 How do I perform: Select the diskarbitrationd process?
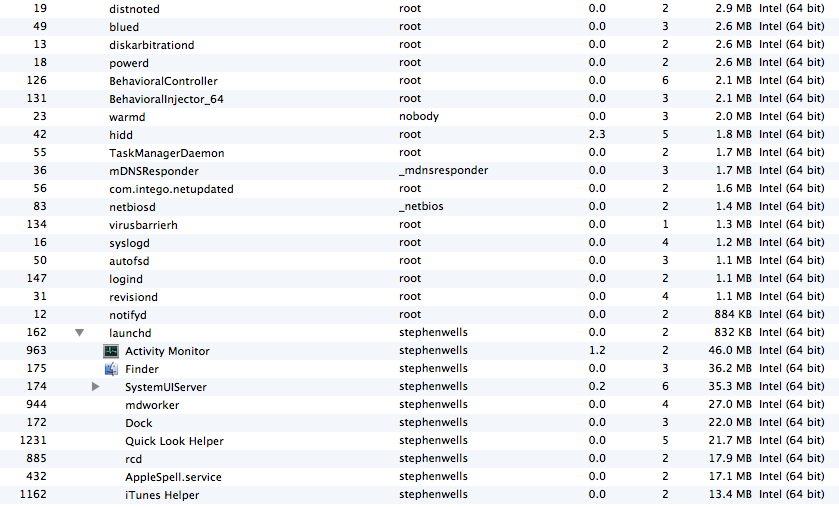point(420,45)
